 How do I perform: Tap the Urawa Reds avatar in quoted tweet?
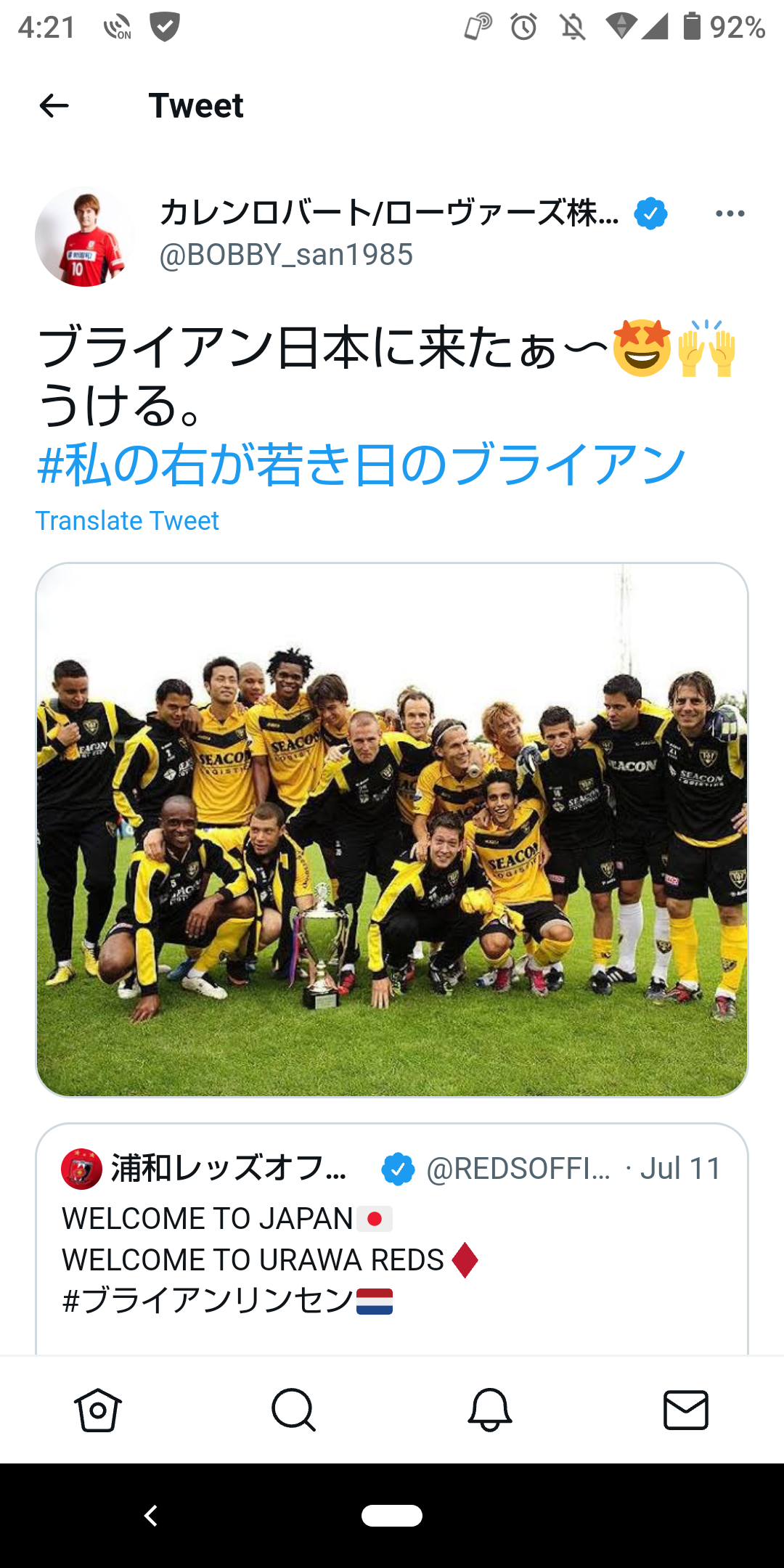click(81, 1169)
